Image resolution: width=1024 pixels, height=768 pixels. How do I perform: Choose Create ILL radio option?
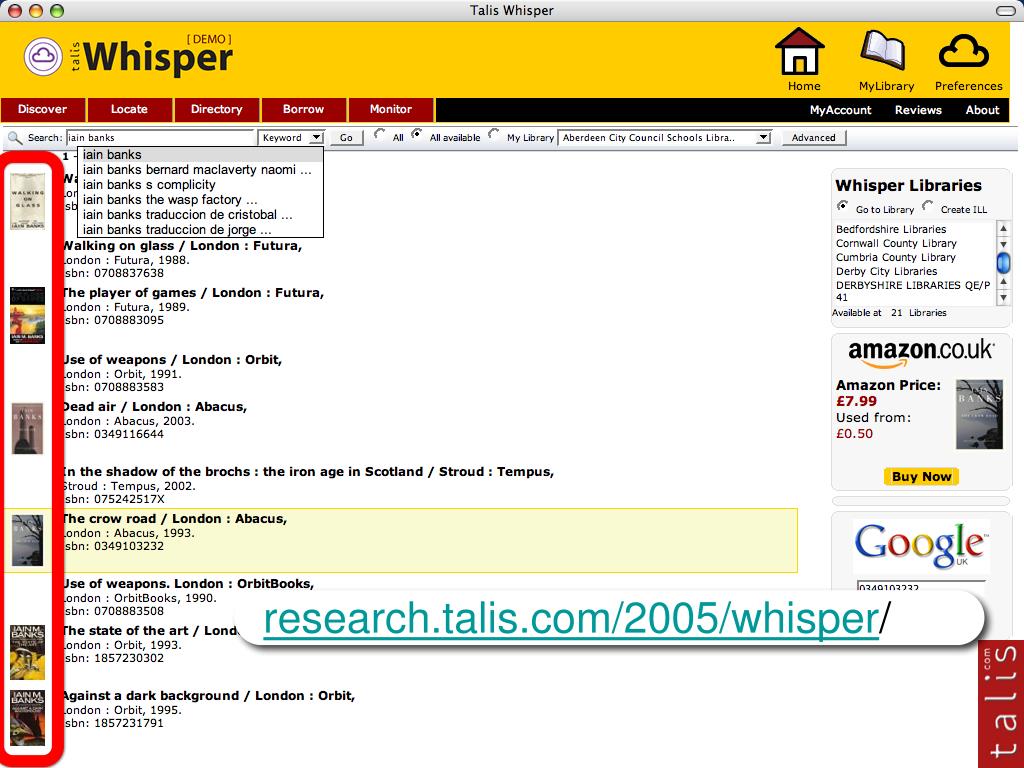pos(927,206)
